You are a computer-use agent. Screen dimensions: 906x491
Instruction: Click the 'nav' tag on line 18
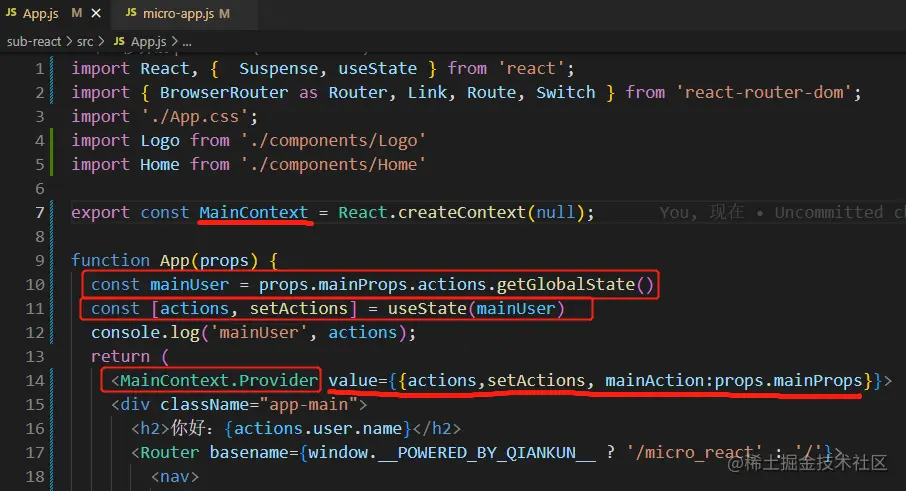(x=174, y=477)
